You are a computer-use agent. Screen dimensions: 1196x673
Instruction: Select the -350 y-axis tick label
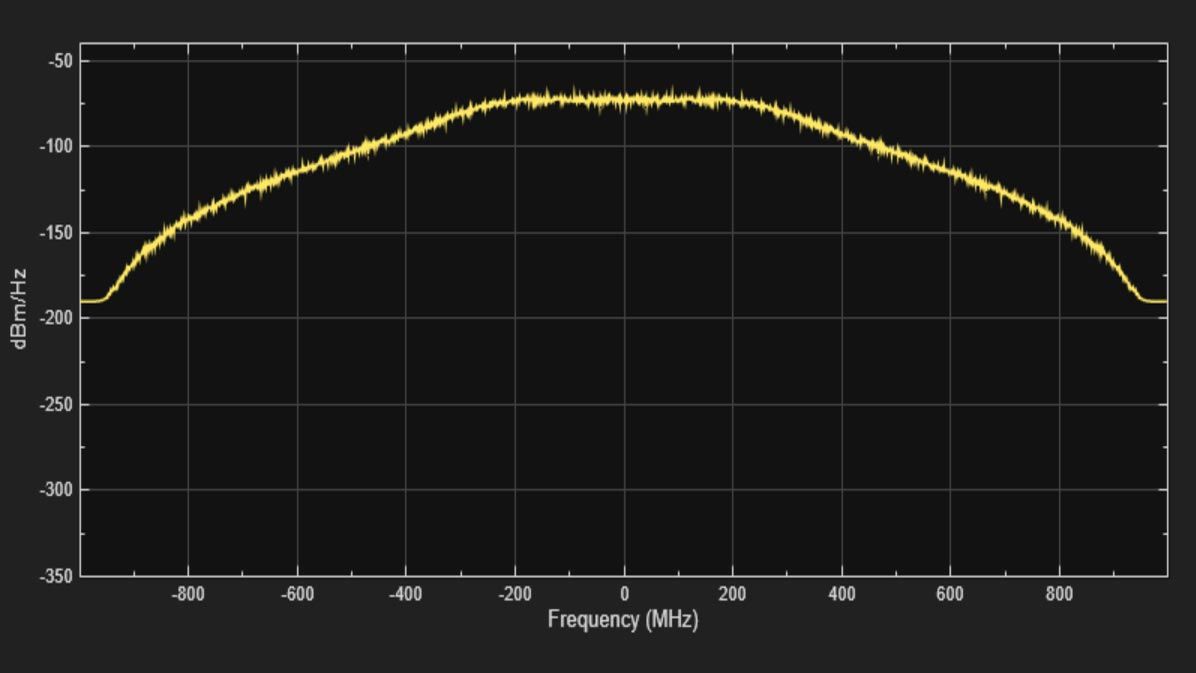pos(55,576)
